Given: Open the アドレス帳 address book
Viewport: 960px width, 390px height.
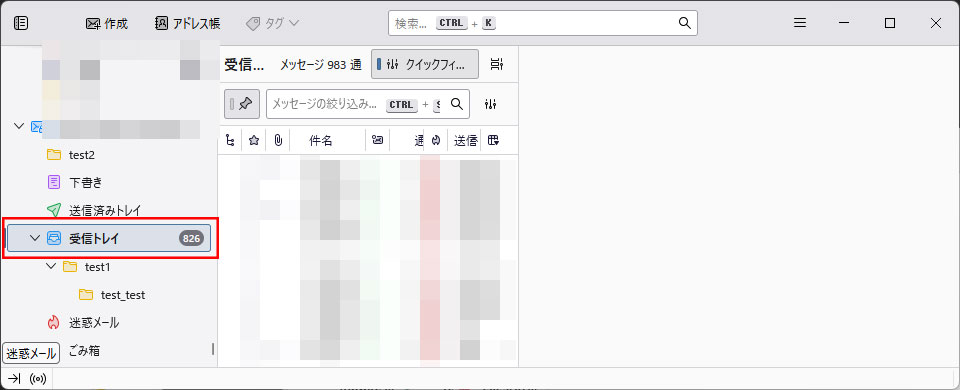Looking at the screenshot, I should click(187, 24).
